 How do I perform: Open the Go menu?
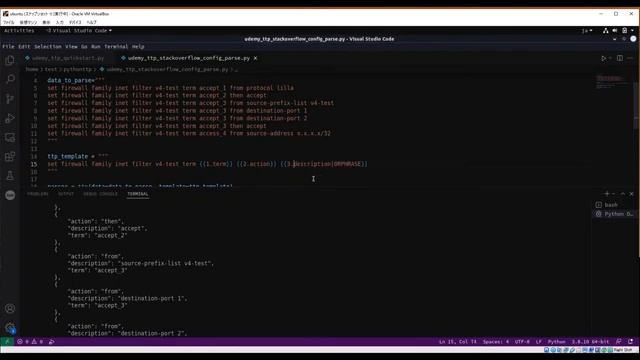84,47
